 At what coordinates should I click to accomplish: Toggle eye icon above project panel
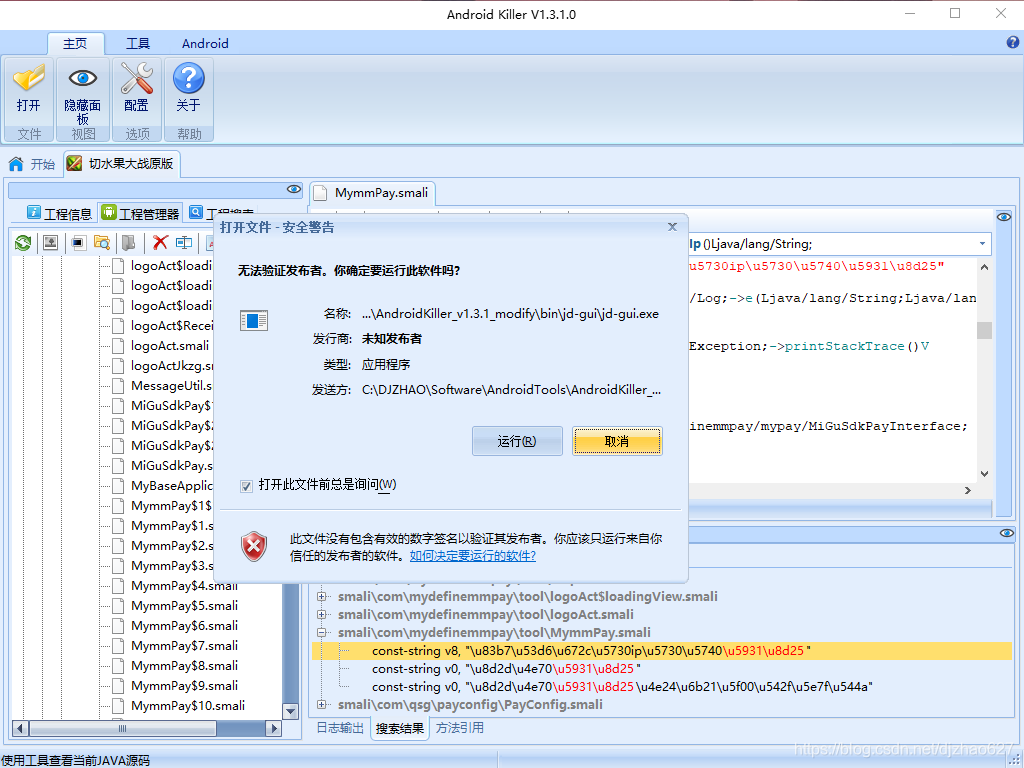tap(294, 189)
